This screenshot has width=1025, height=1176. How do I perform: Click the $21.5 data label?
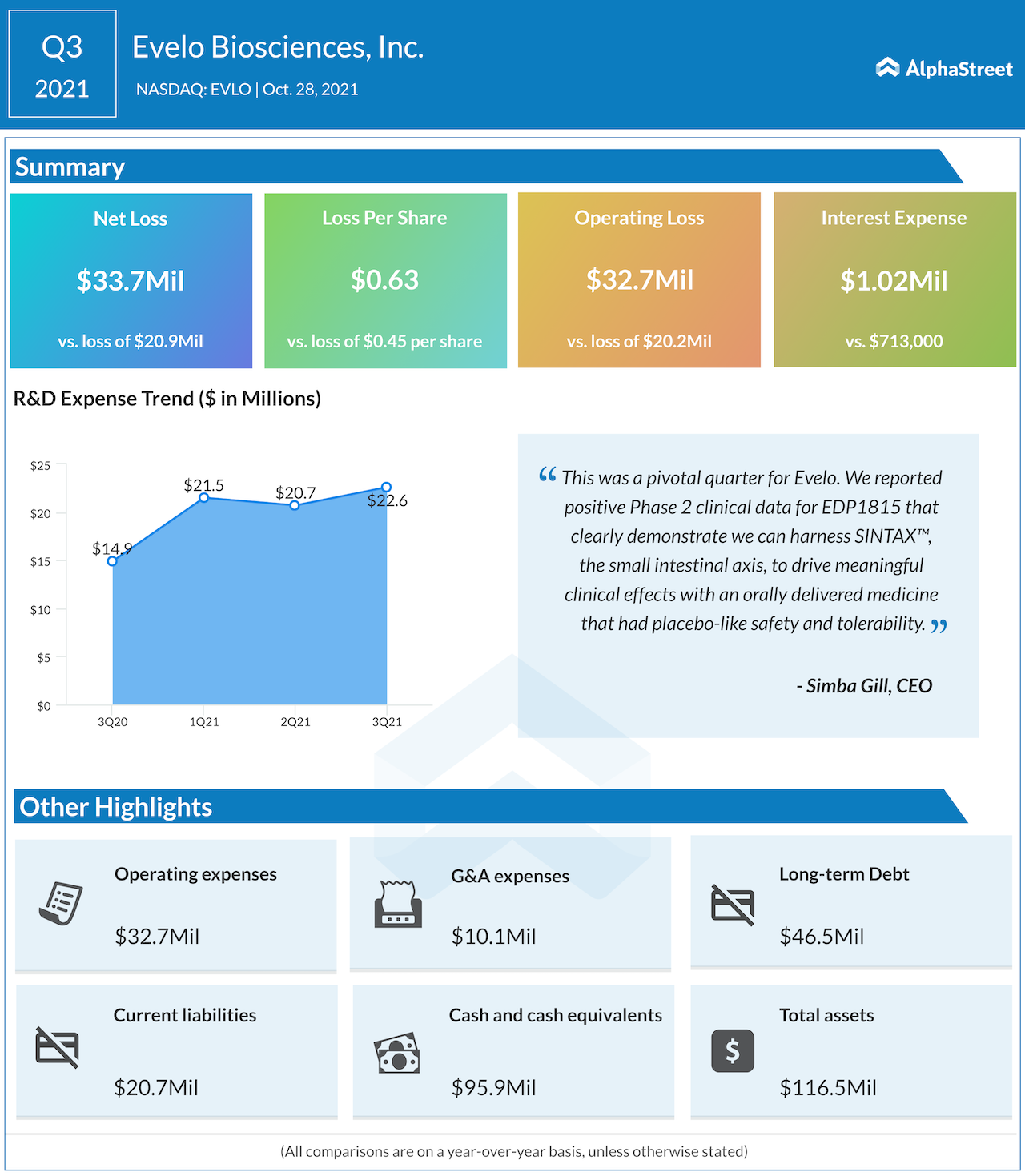click(x=204, y=485)
